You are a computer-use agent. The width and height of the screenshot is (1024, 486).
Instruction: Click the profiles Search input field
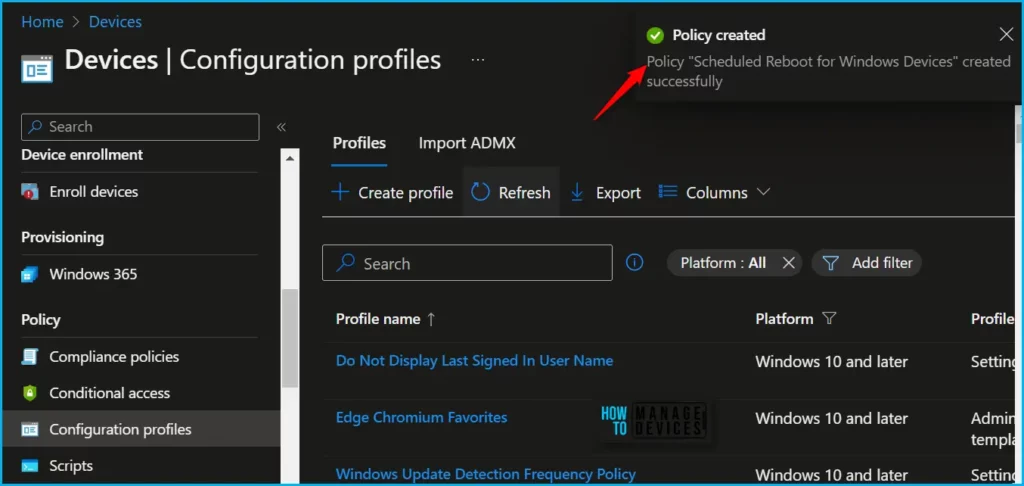467,263
